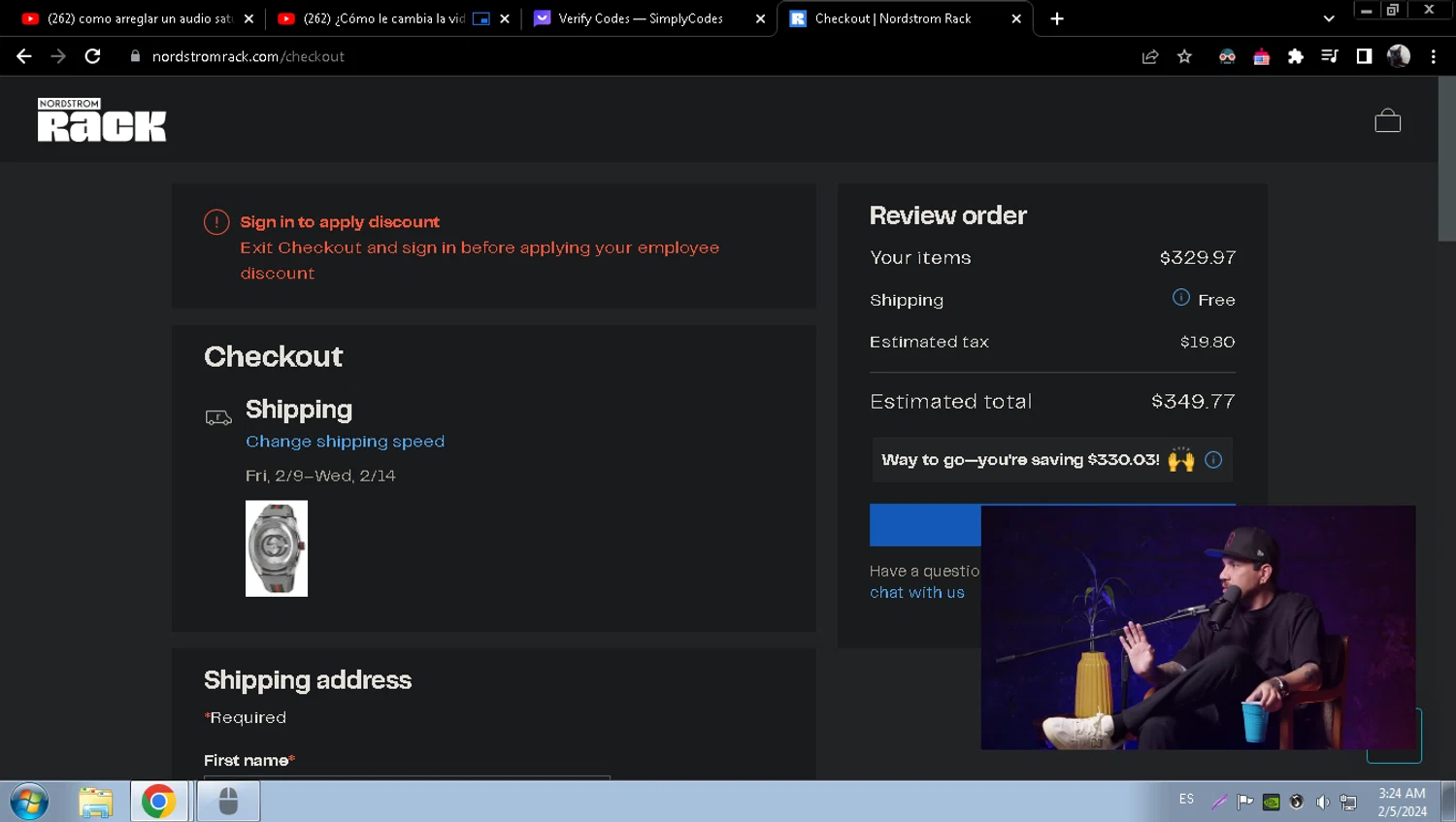Click the delivery date 'Fri, 2/9–Wed, 2/14'
Viewport: 1456px width, 822px height.
[320, 476]
